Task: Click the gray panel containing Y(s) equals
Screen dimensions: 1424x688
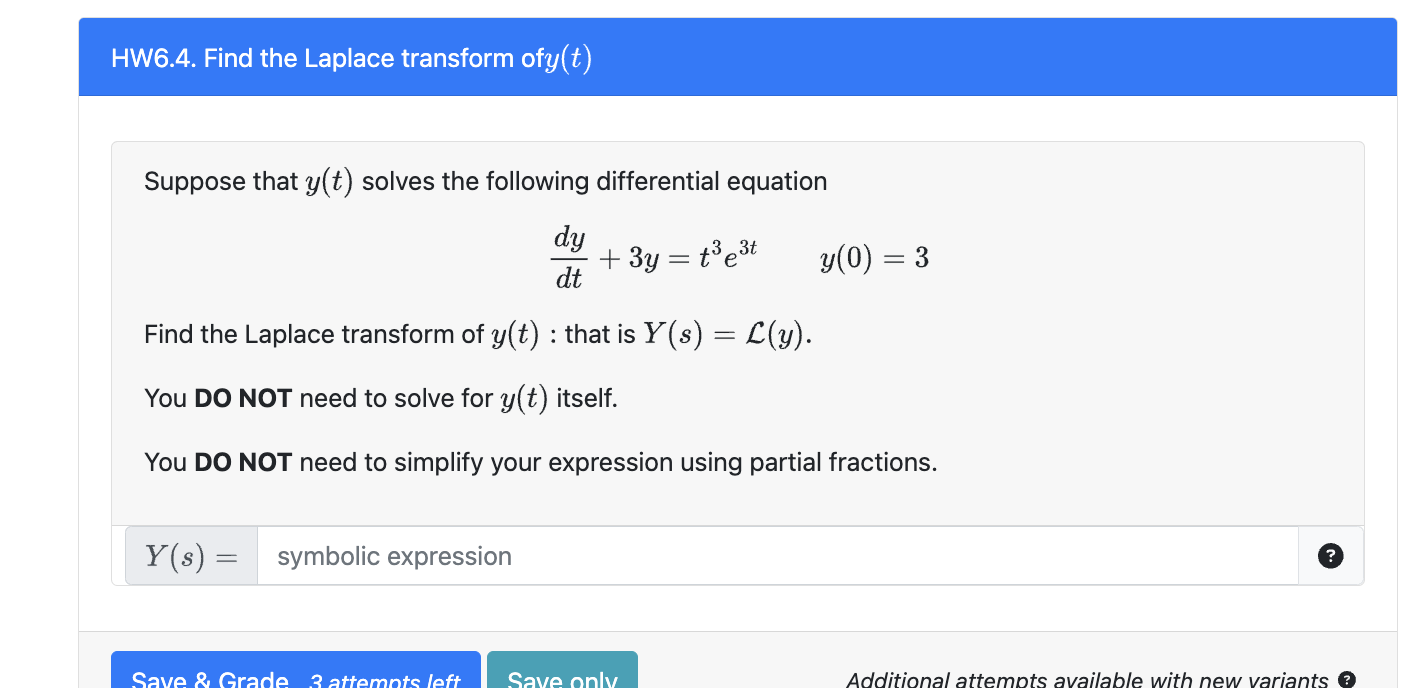Action: coord(190,556)
